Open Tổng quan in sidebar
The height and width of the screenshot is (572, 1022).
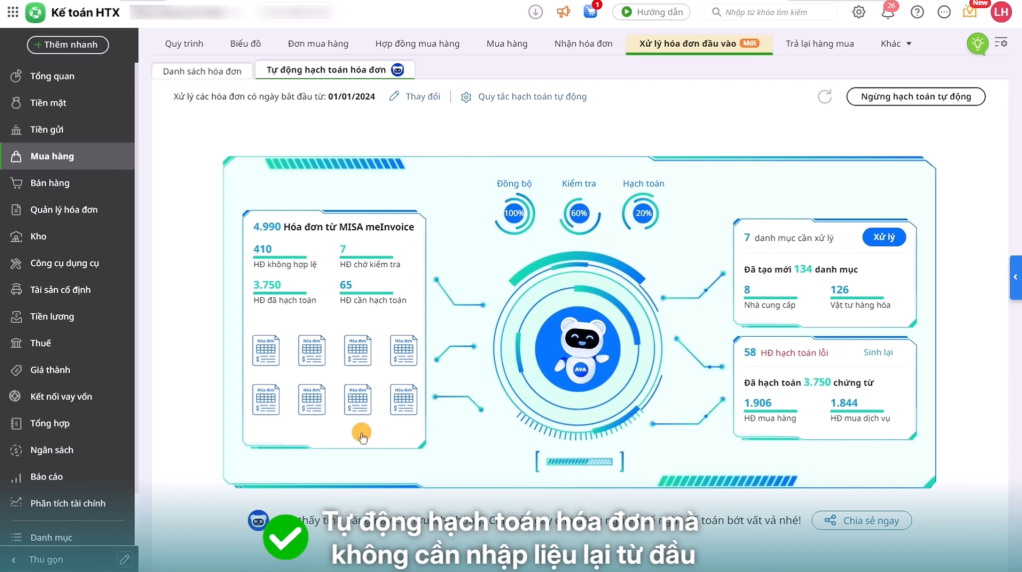[x=68, y=76]
